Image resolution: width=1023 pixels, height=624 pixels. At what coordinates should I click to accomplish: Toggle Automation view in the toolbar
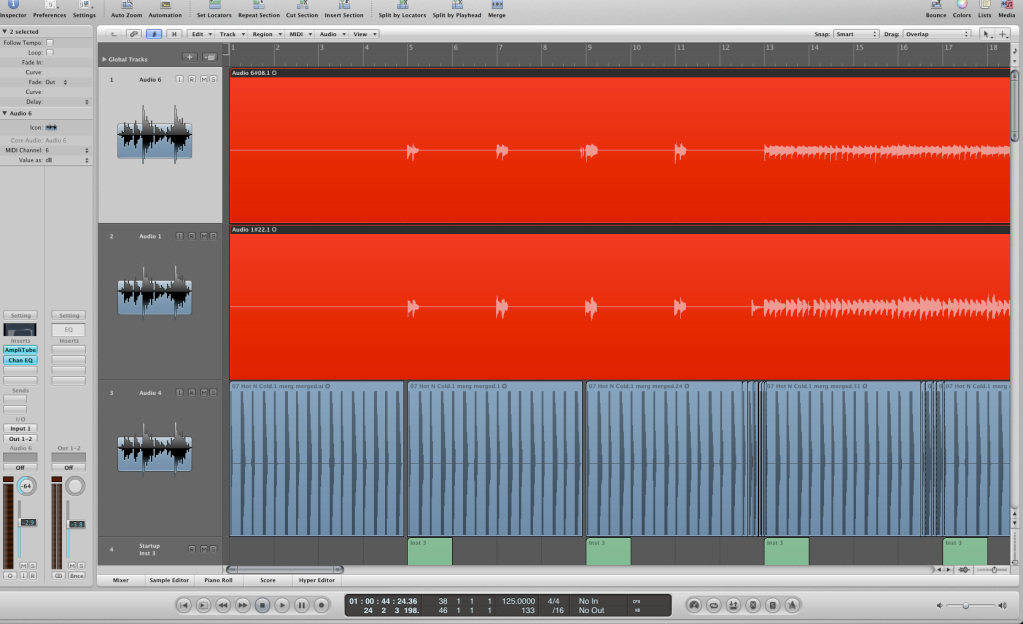point(165,7)
